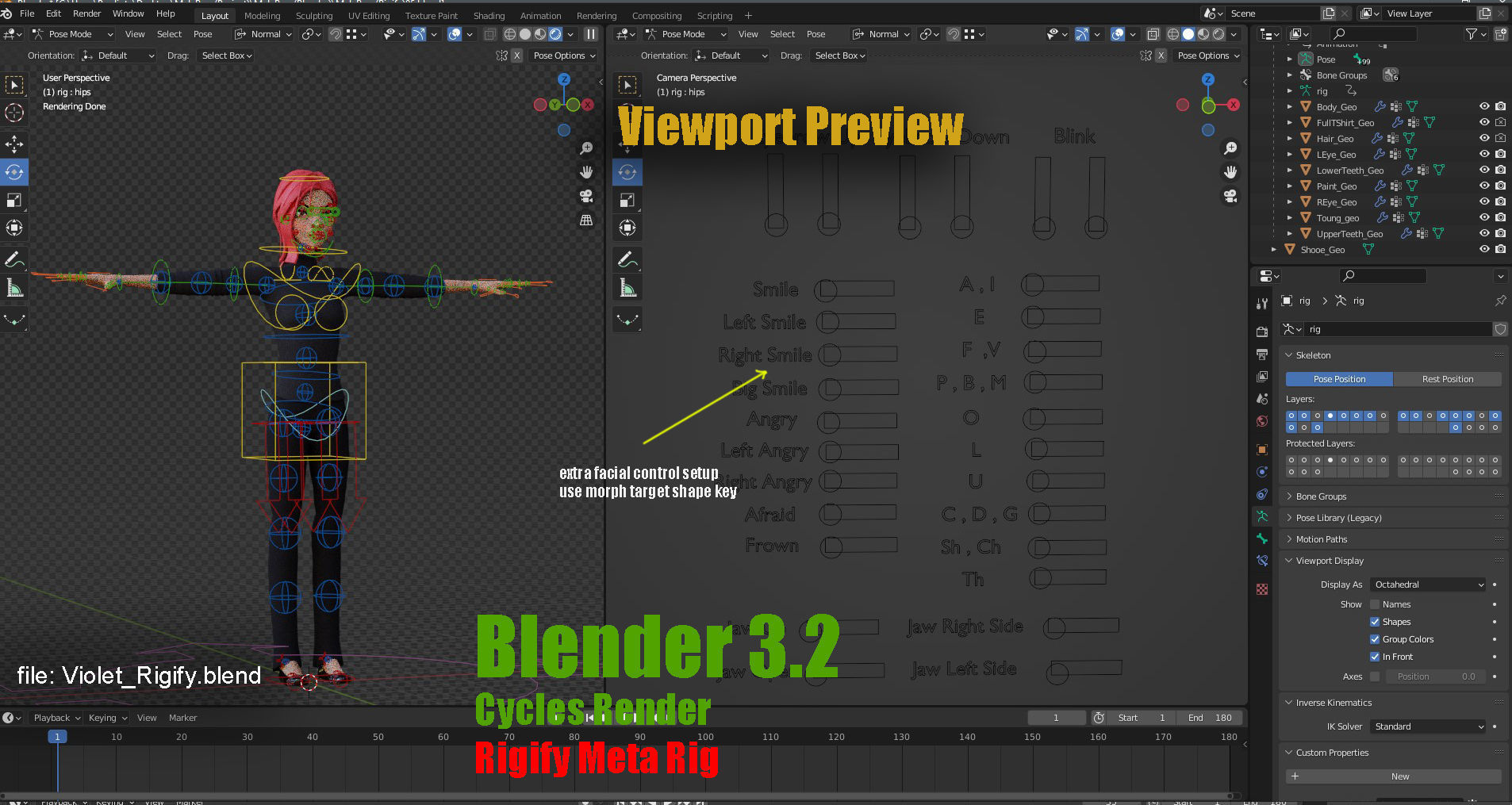Click the blue Z axis gizmo in left viewport
1512x805 pixels.
pos(564,79)
